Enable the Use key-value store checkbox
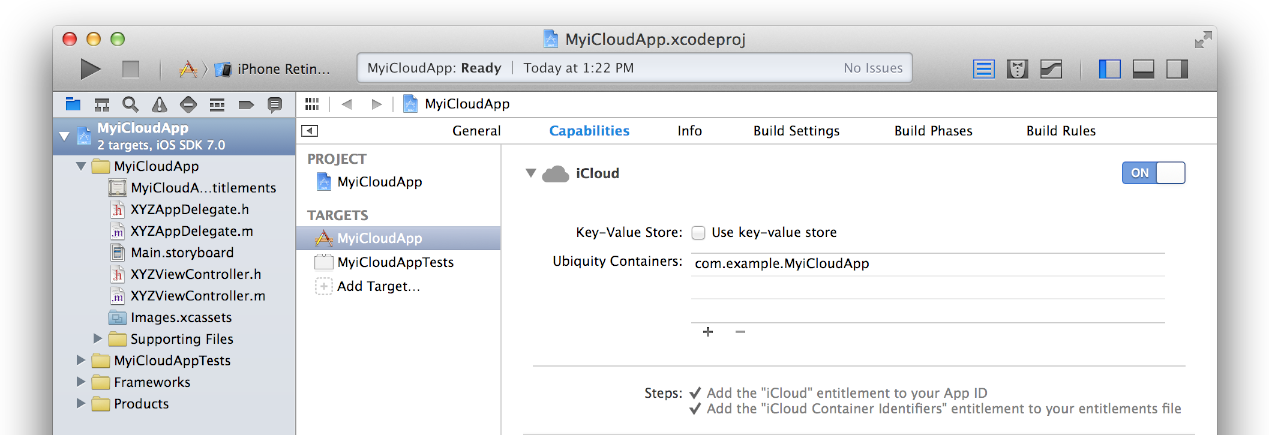The image size is (1269, 435). coord(699,233)
